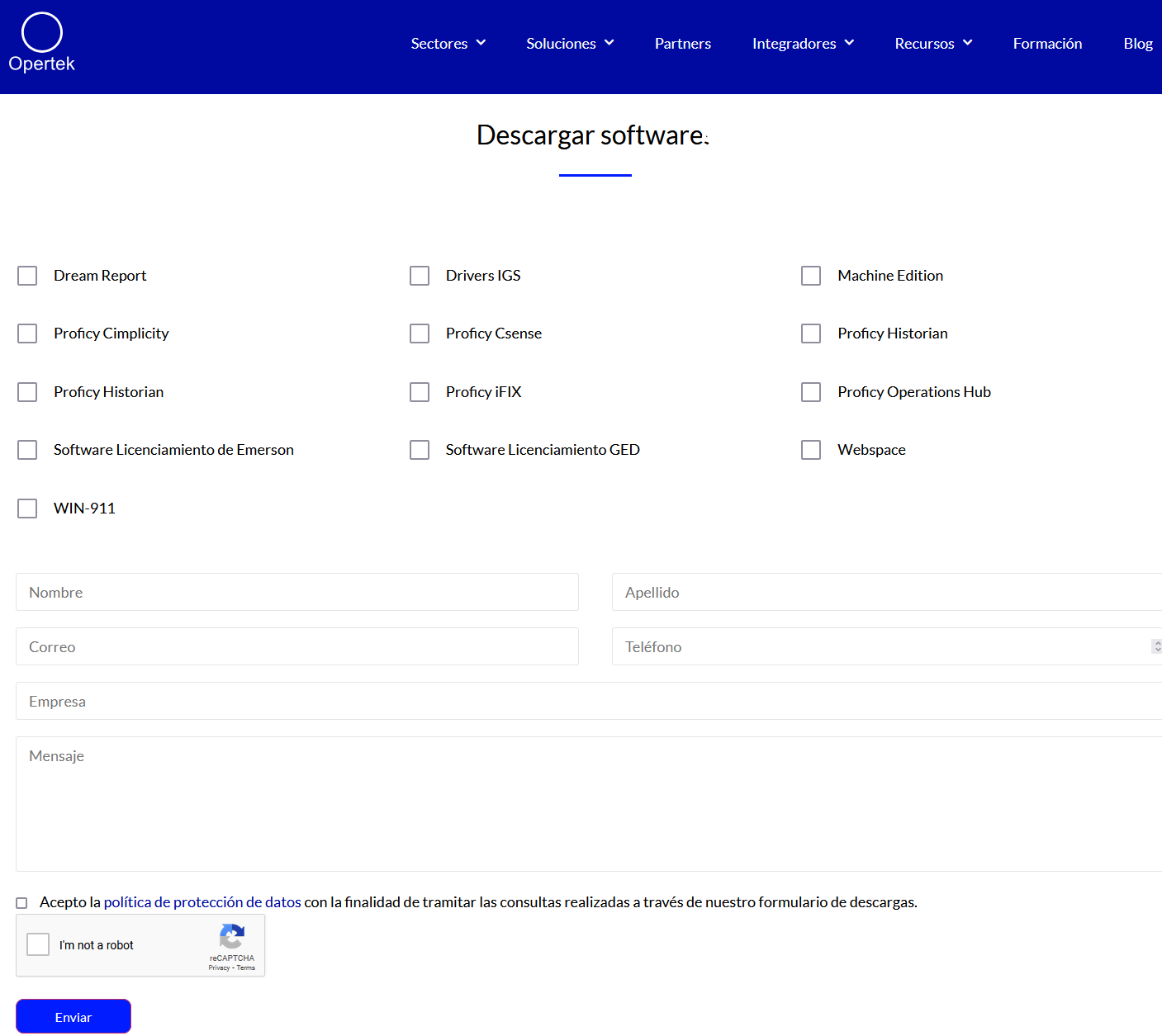
Task: Accept the data protection policy checkbox
Action: [21, 903]
